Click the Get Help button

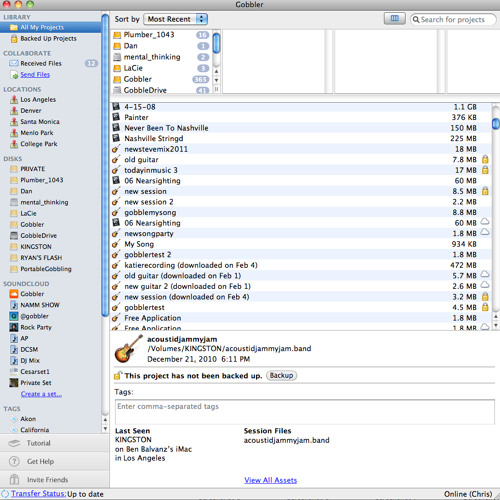[x=55, y=461]
